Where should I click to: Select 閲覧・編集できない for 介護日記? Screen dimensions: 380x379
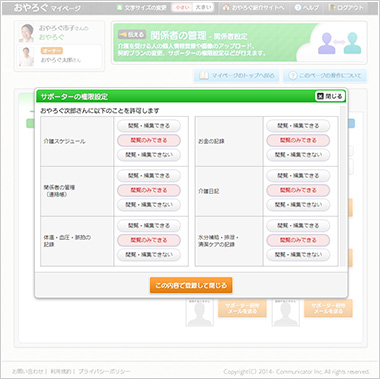[x=298, y=205]
